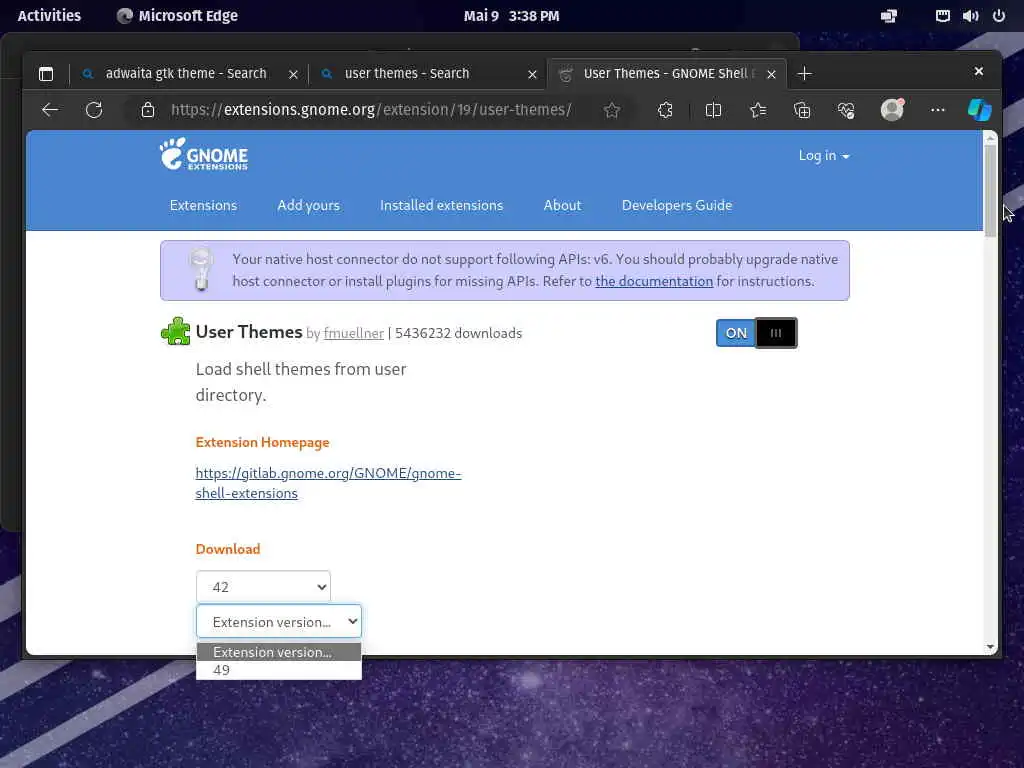The width and height of the screenshot is (1024, 768).
Task: Reload the page with refresh icon
Action: pyautogui.click(x=94, y=110)
